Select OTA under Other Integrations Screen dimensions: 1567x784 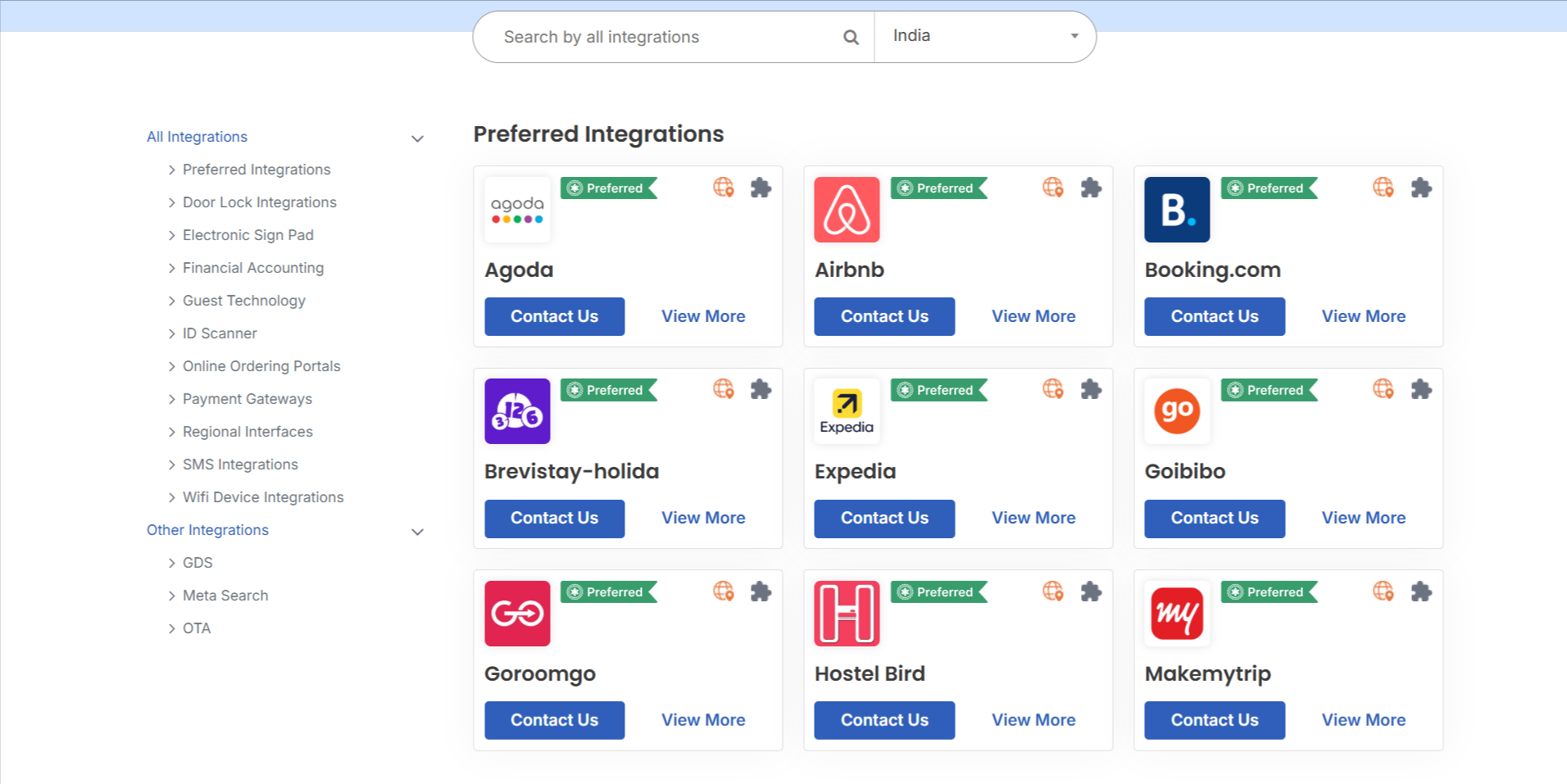(x=197, y=628)
